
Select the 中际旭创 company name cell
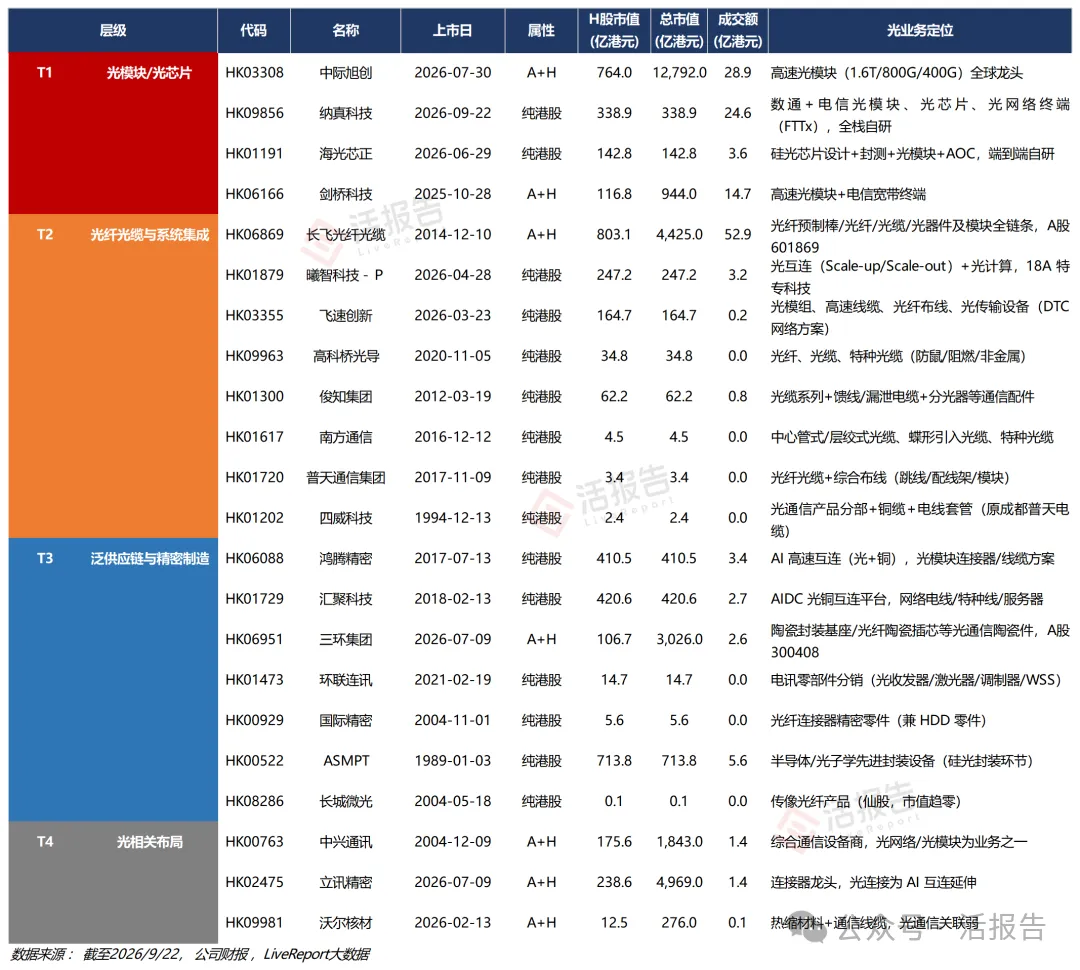click(346, 73)
